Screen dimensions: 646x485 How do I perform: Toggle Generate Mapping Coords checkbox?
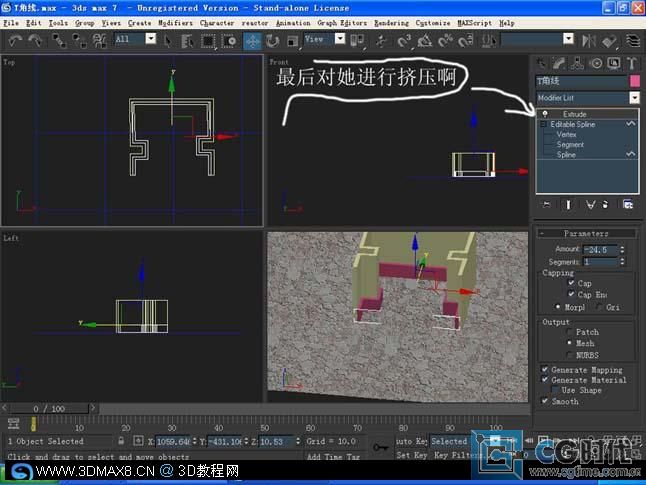[x=545, y=369]
